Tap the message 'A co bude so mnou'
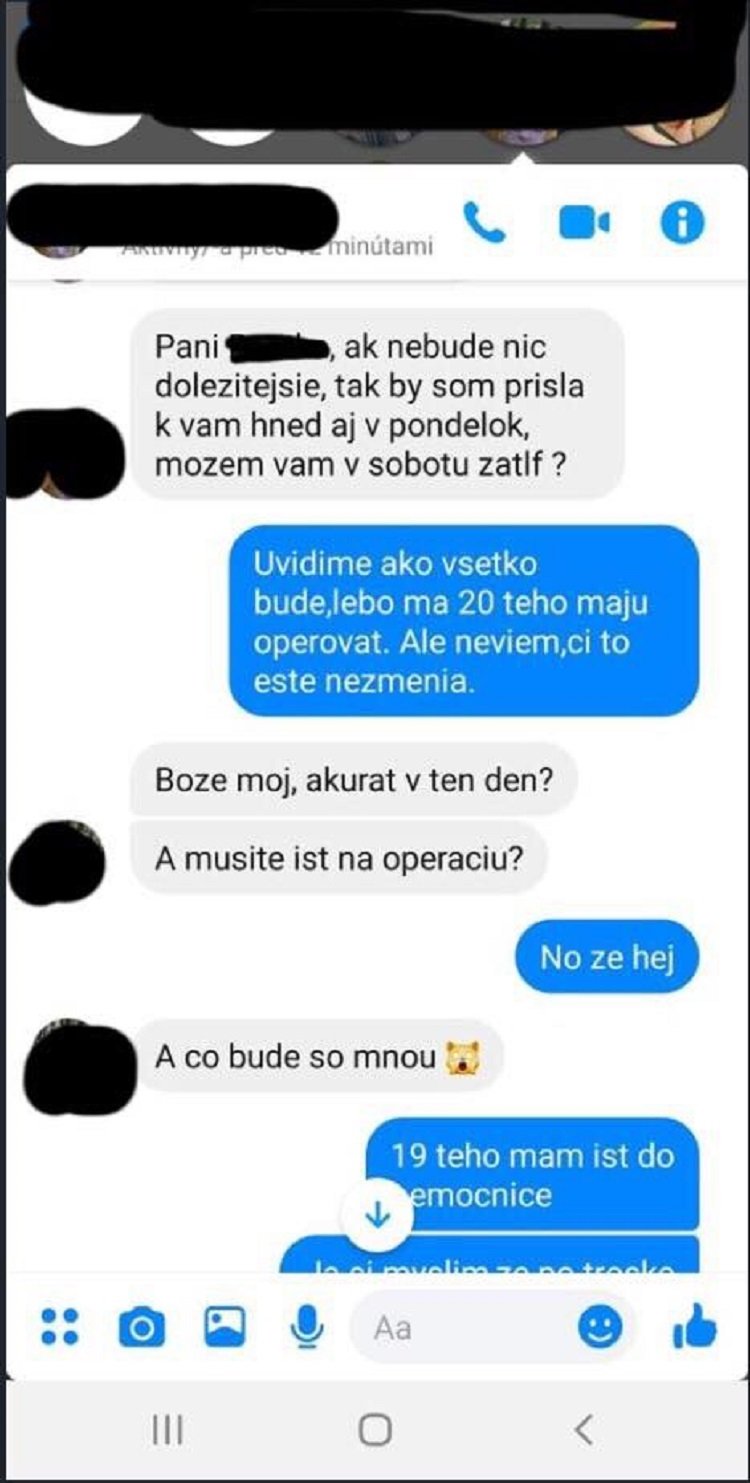The image size is (750, 1483). 317,1056
